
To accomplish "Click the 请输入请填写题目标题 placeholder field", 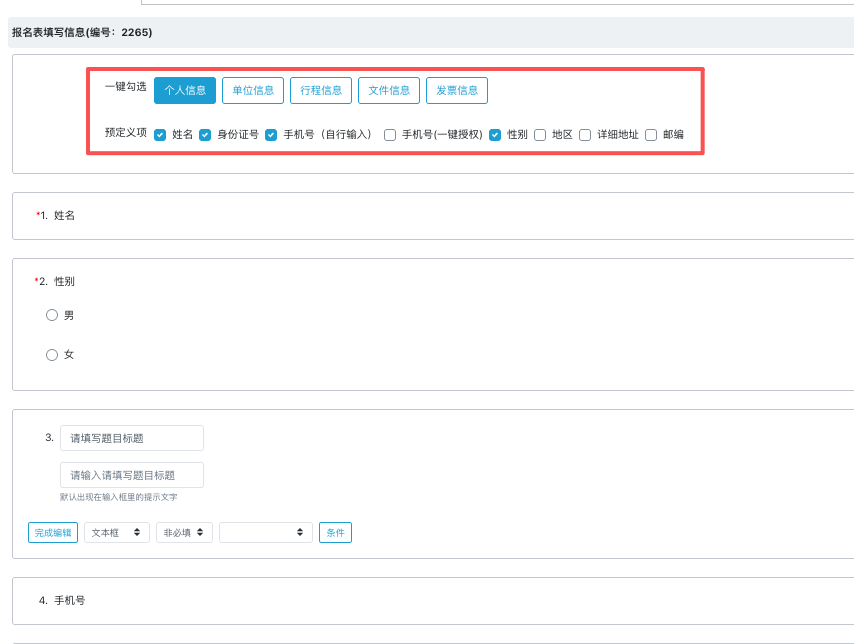I will (132, 475).
